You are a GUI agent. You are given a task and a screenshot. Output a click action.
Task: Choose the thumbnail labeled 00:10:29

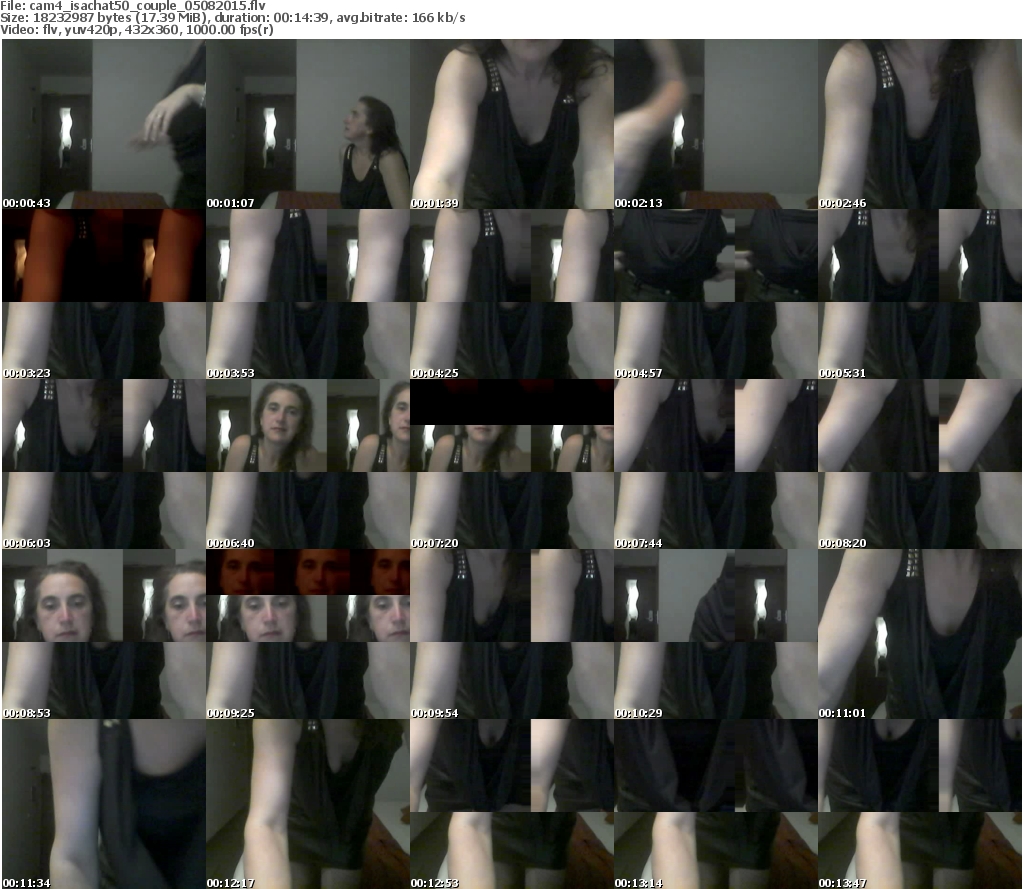pos(716,634)
